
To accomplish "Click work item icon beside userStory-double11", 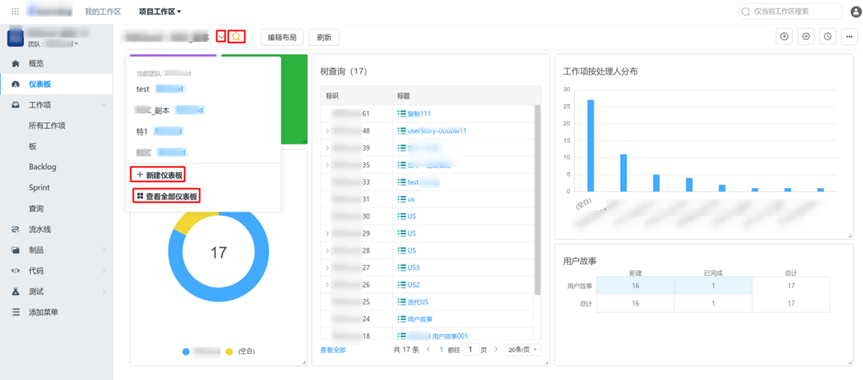I will click(401, 131).
